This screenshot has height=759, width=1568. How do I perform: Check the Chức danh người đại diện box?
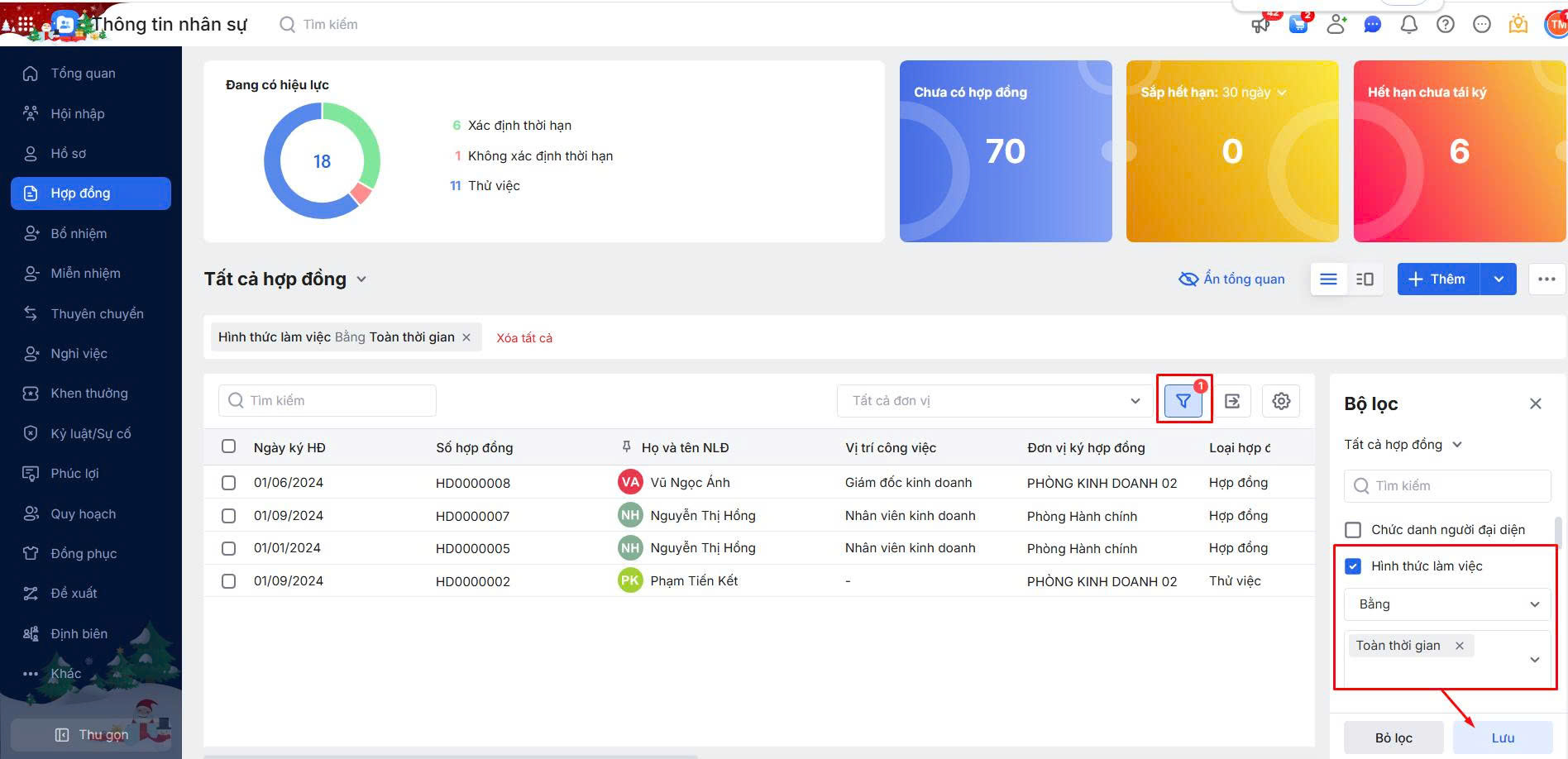coord(1353,530)
